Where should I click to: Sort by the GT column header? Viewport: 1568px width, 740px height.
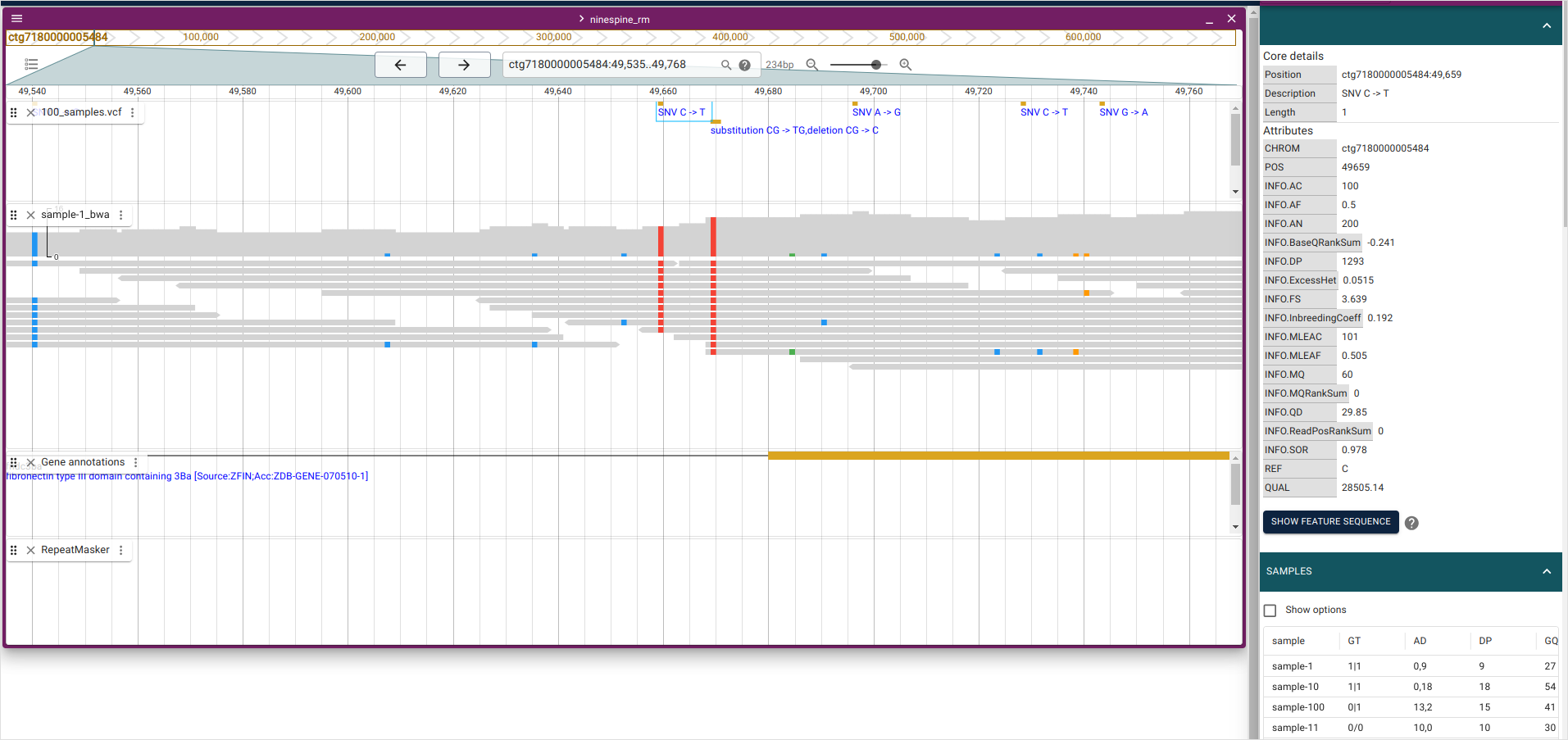click(x=1354, y=641)
